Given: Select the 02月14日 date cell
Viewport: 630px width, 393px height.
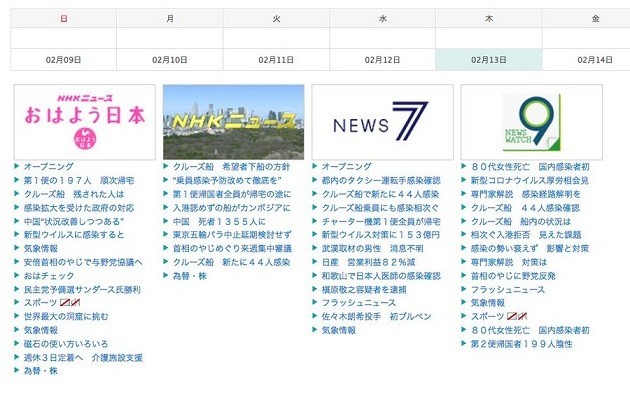Looking at the screenshot, I should click(595, 60).
